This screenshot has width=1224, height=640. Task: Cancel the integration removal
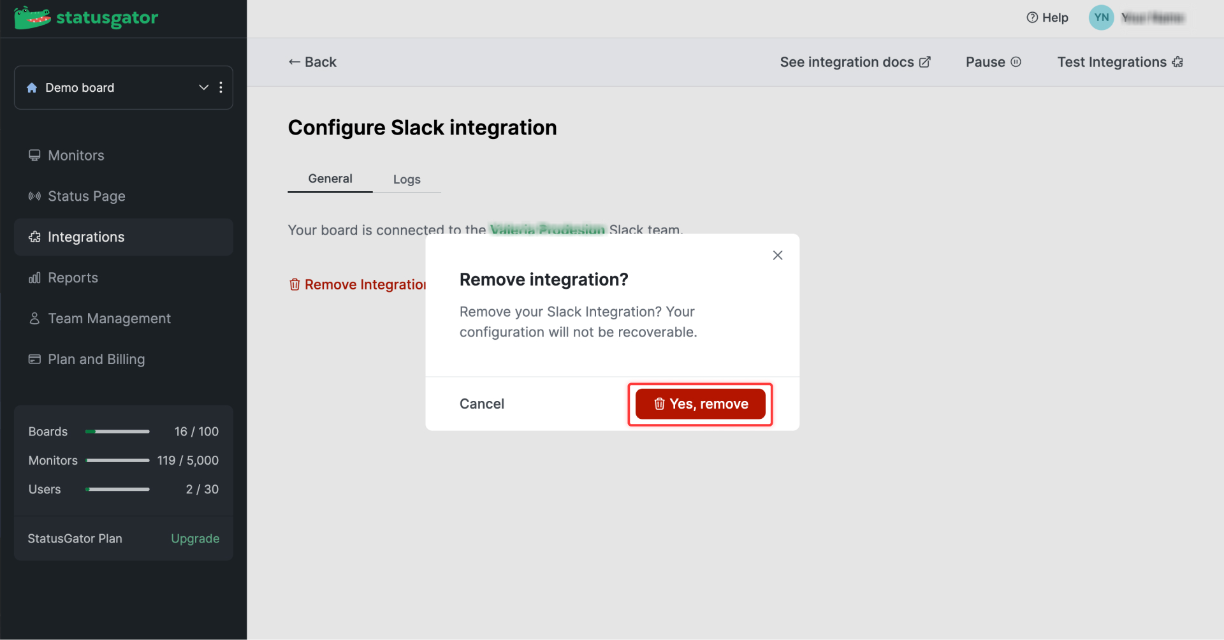click(x=482, y=404)
